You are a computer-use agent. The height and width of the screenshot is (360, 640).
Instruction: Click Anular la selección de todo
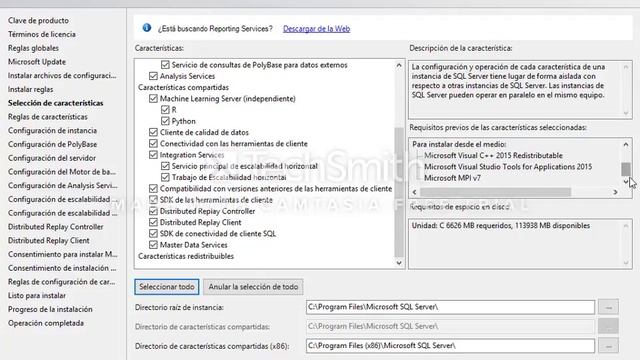253,287
